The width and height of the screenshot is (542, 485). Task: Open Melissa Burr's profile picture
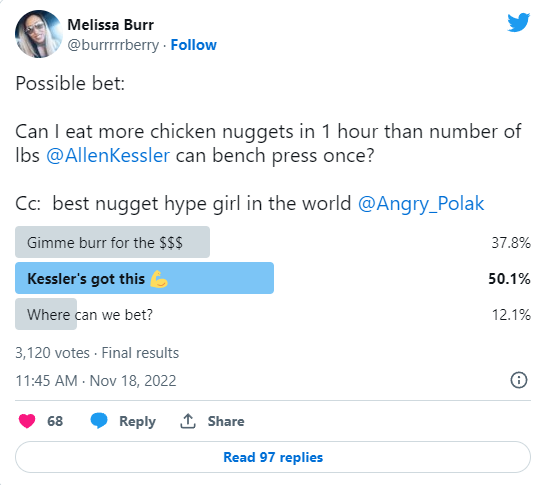[x=39, y=34]
